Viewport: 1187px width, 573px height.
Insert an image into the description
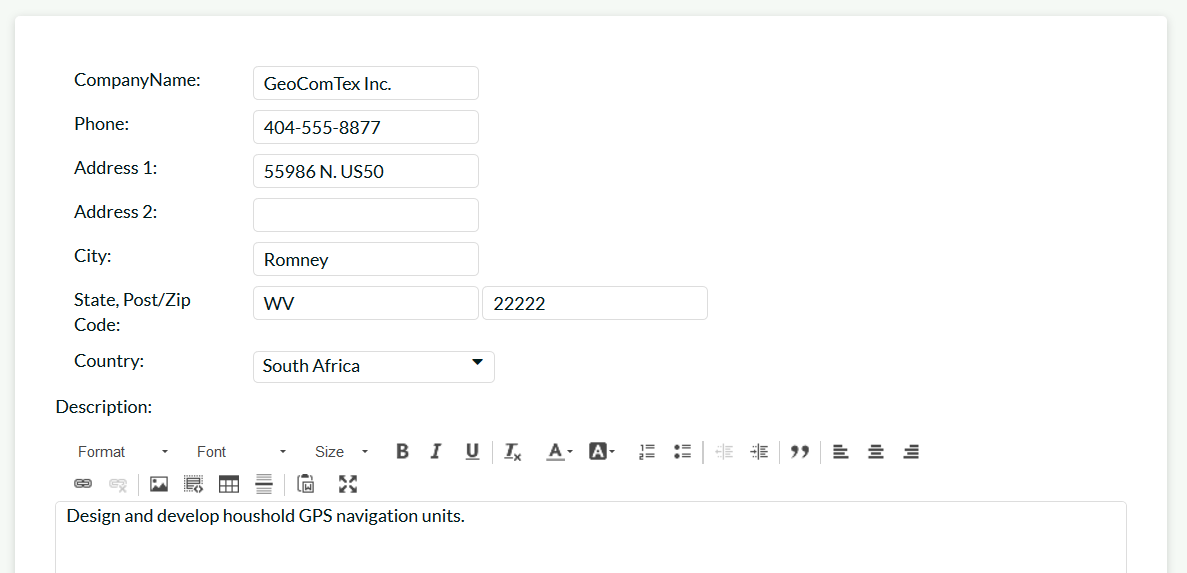pos(158,484)
